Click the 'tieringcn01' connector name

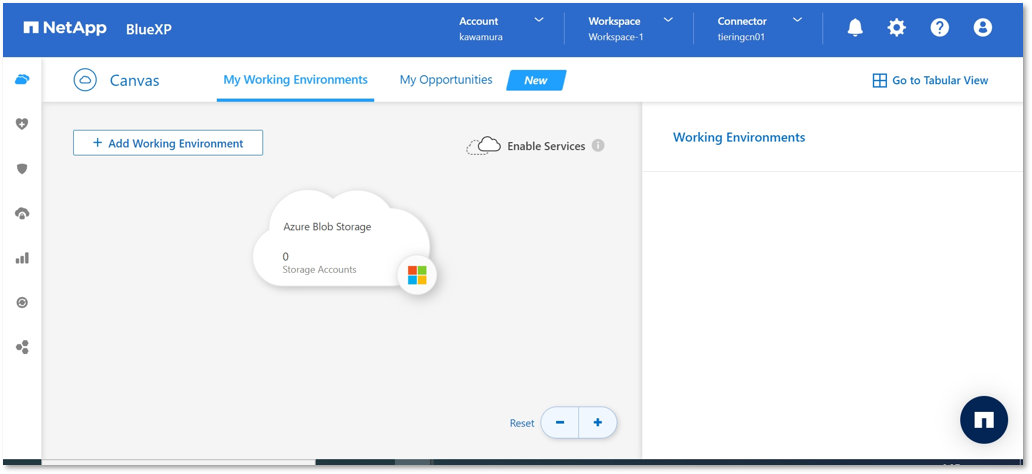click(x=741, y=38)
